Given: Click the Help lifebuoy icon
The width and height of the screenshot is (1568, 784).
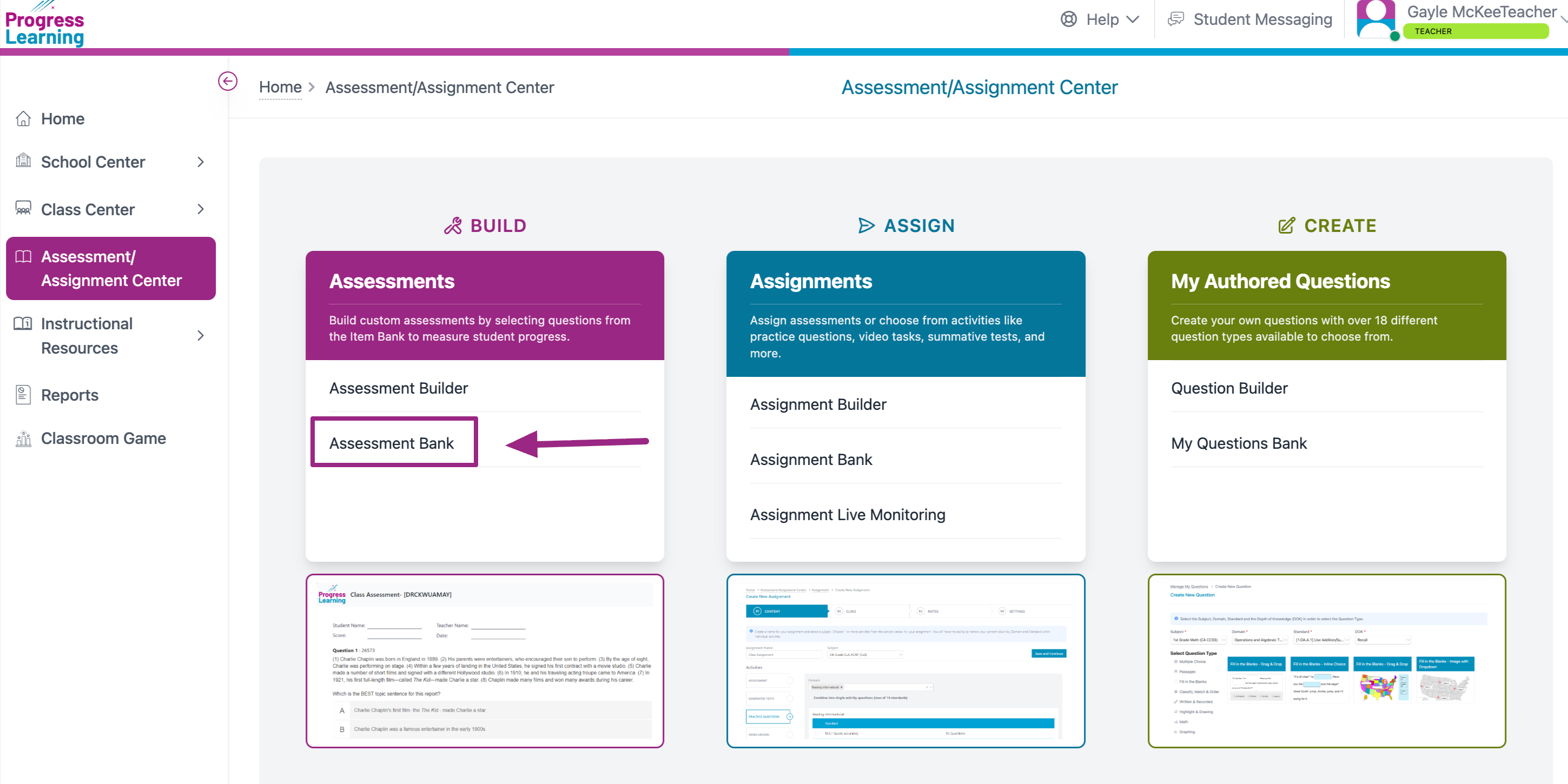Looking at the screenshot, I should coord(1068,19).
